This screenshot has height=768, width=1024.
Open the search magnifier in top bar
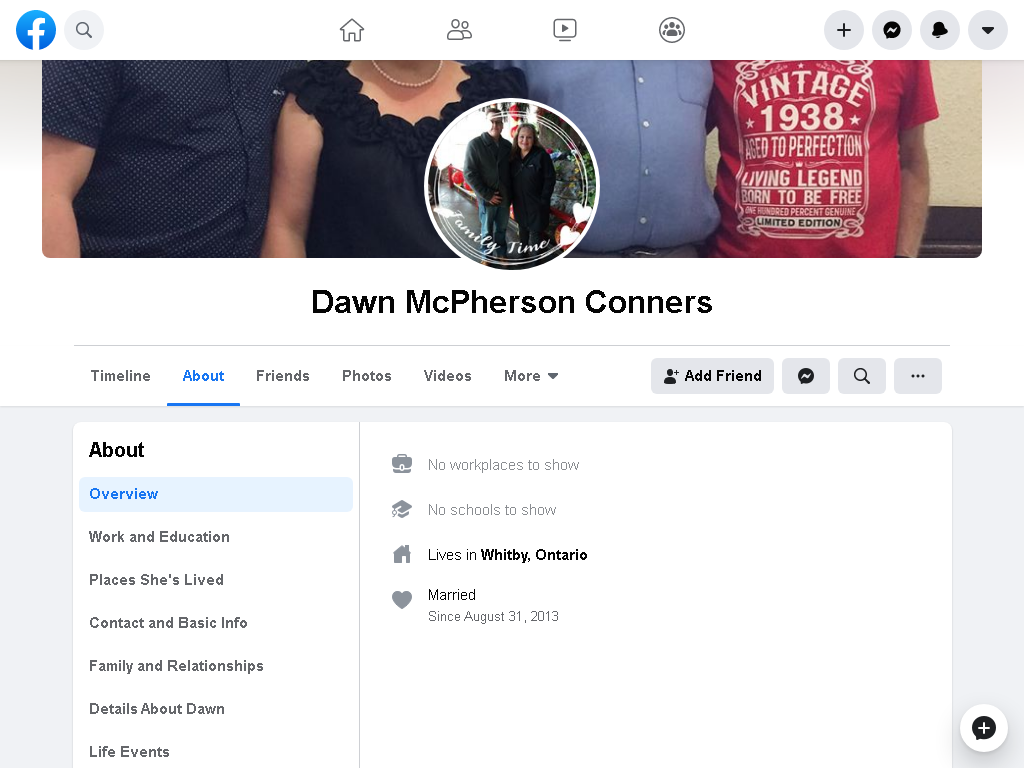pyautogui.click(x=84, y=30)
